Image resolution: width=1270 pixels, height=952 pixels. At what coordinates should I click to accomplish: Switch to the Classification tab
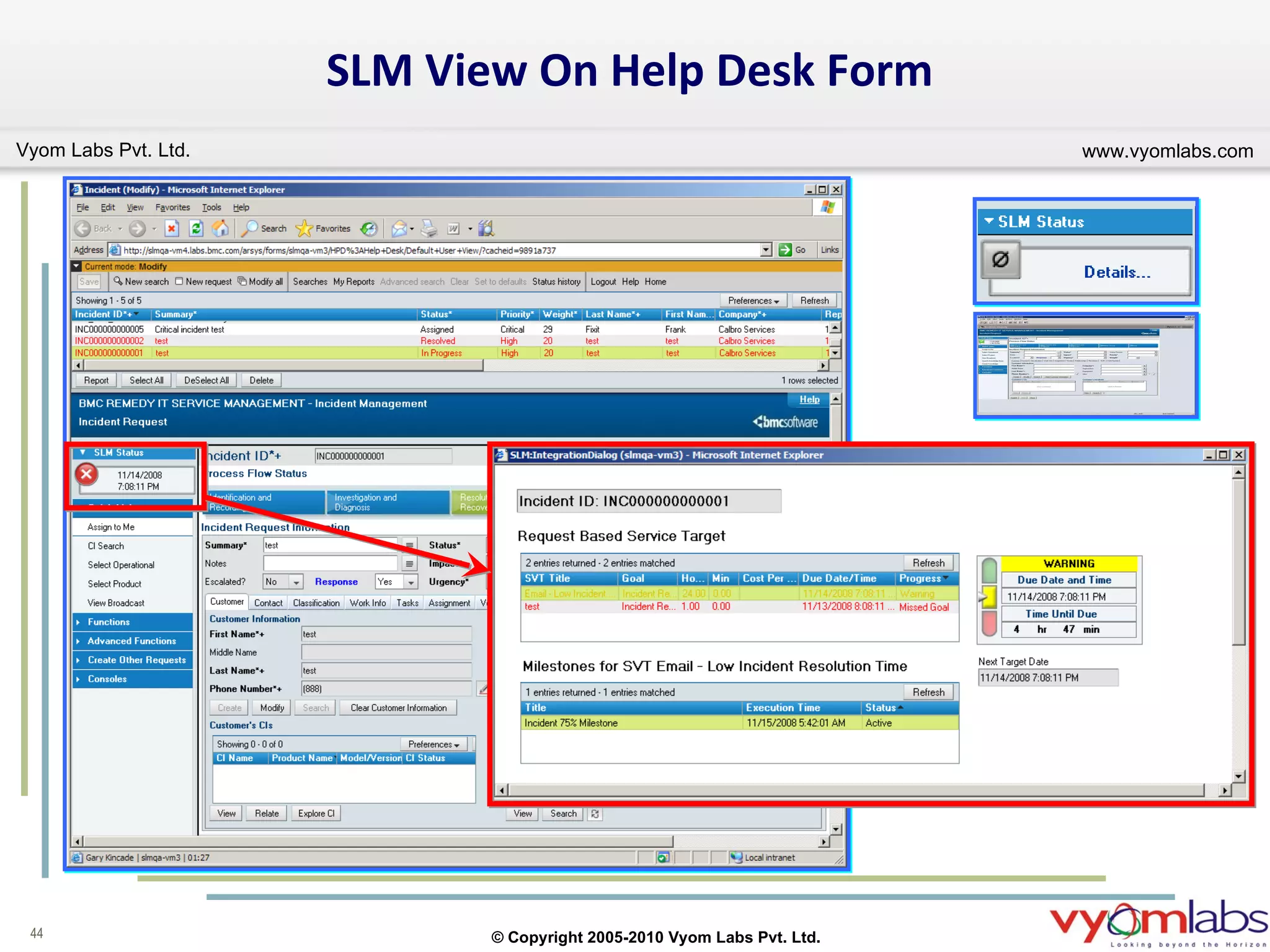[316, 603]
